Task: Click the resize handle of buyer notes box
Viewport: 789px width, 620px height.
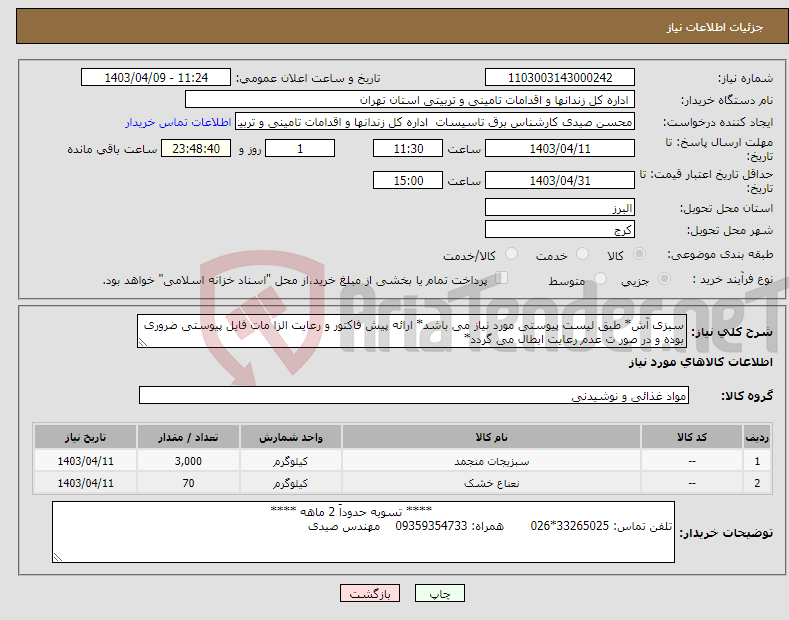Action: point(58,557)
